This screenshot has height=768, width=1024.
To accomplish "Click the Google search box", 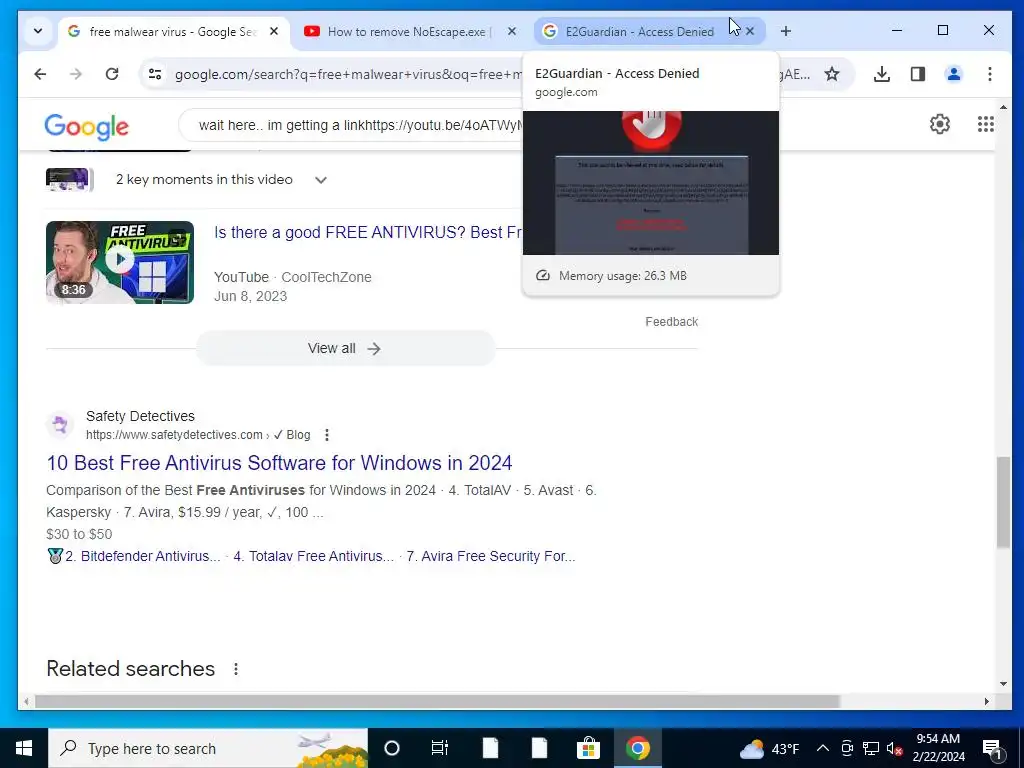I will point(351,125).
